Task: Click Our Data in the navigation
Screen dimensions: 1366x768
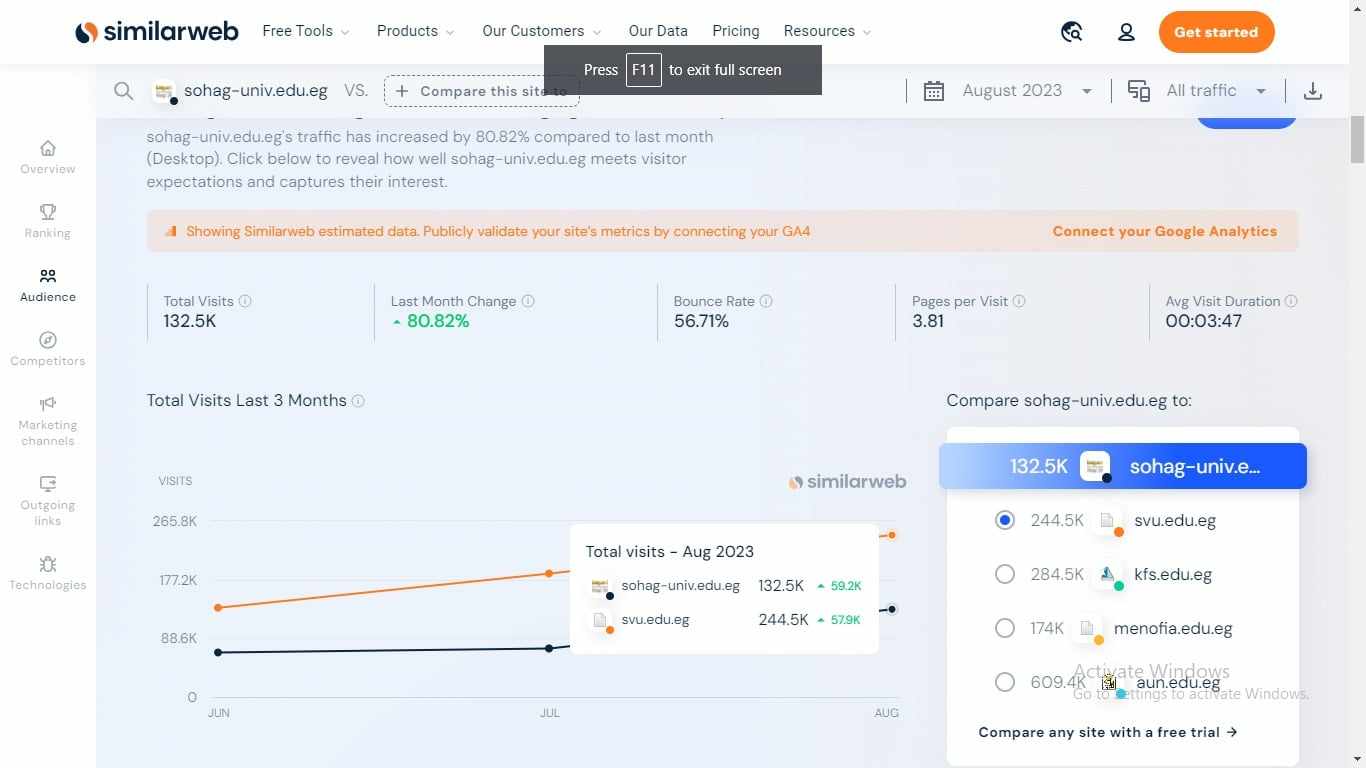Action: [657, 31]
